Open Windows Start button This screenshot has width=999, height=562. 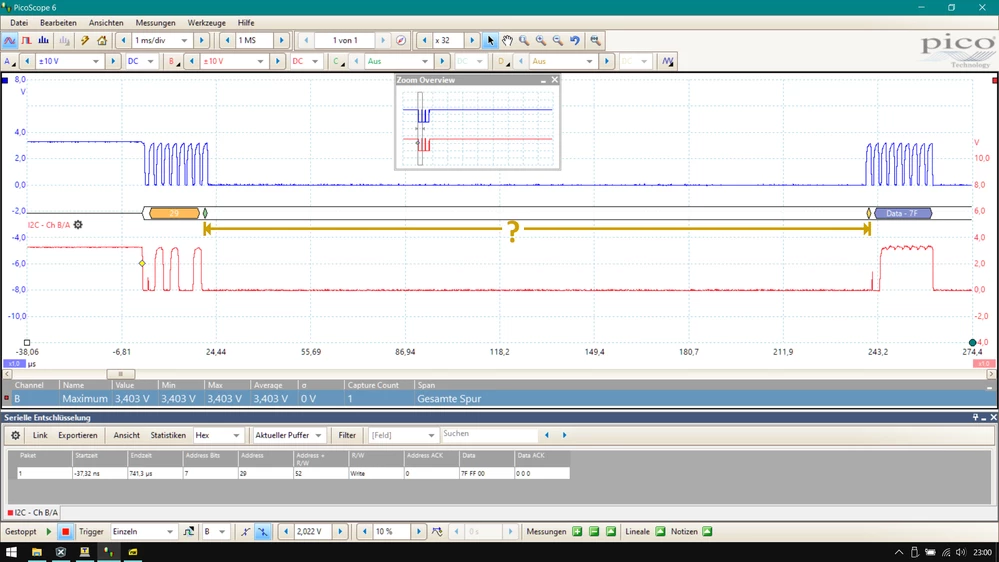11,552
